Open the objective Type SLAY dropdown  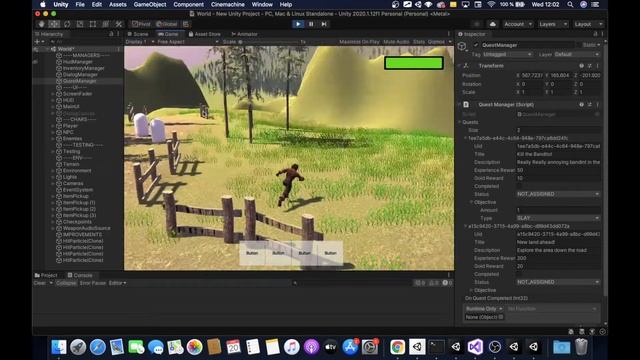point(558,218)
